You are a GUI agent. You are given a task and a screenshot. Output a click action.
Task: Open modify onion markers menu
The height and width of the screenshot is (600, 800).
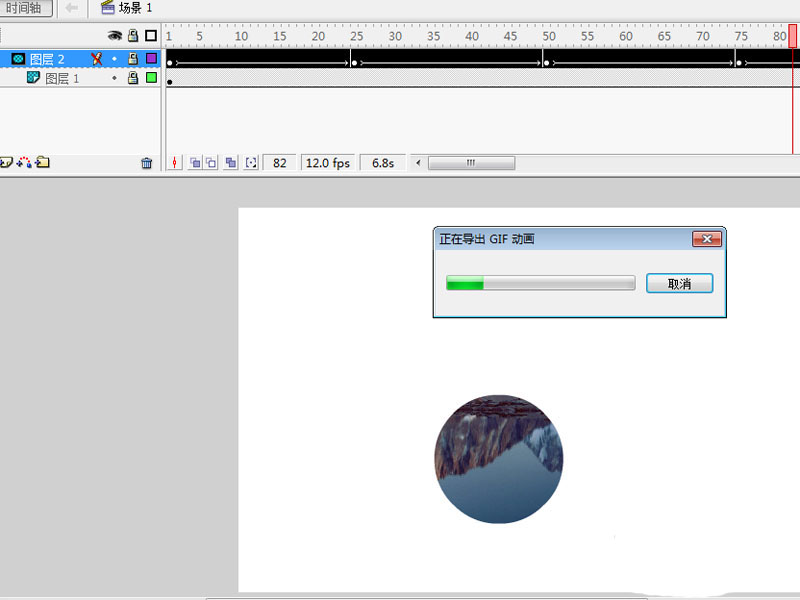251,163
